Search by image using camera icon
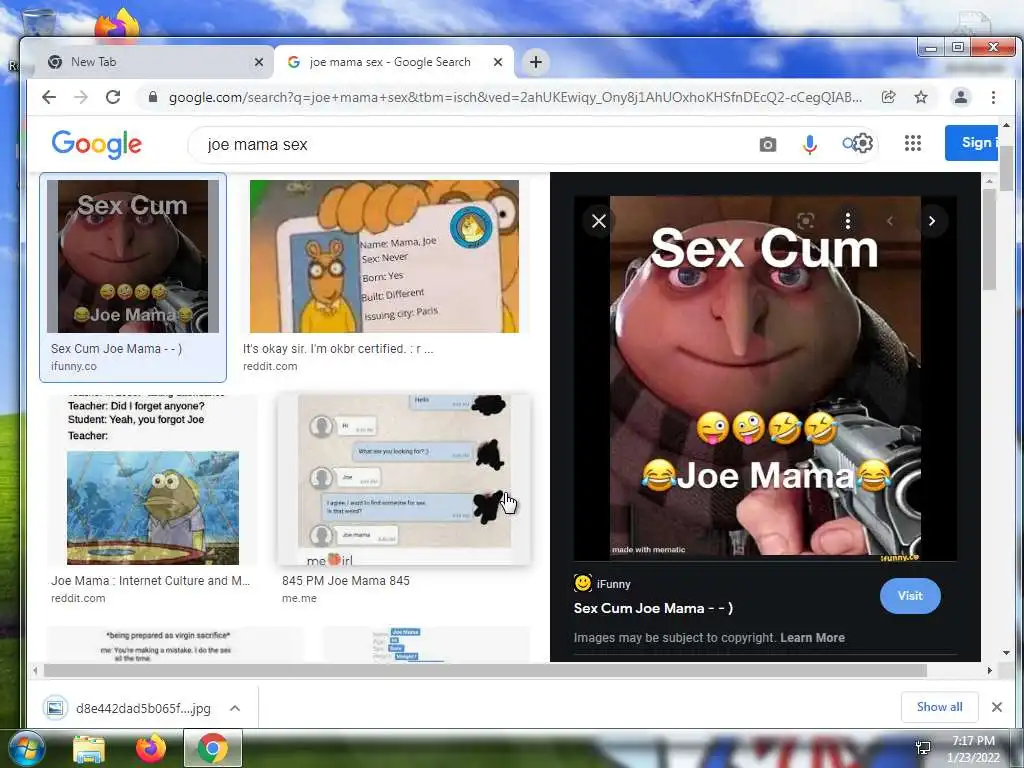The width and height of the screenshot is (1024, 768). (x=768, y=144)
